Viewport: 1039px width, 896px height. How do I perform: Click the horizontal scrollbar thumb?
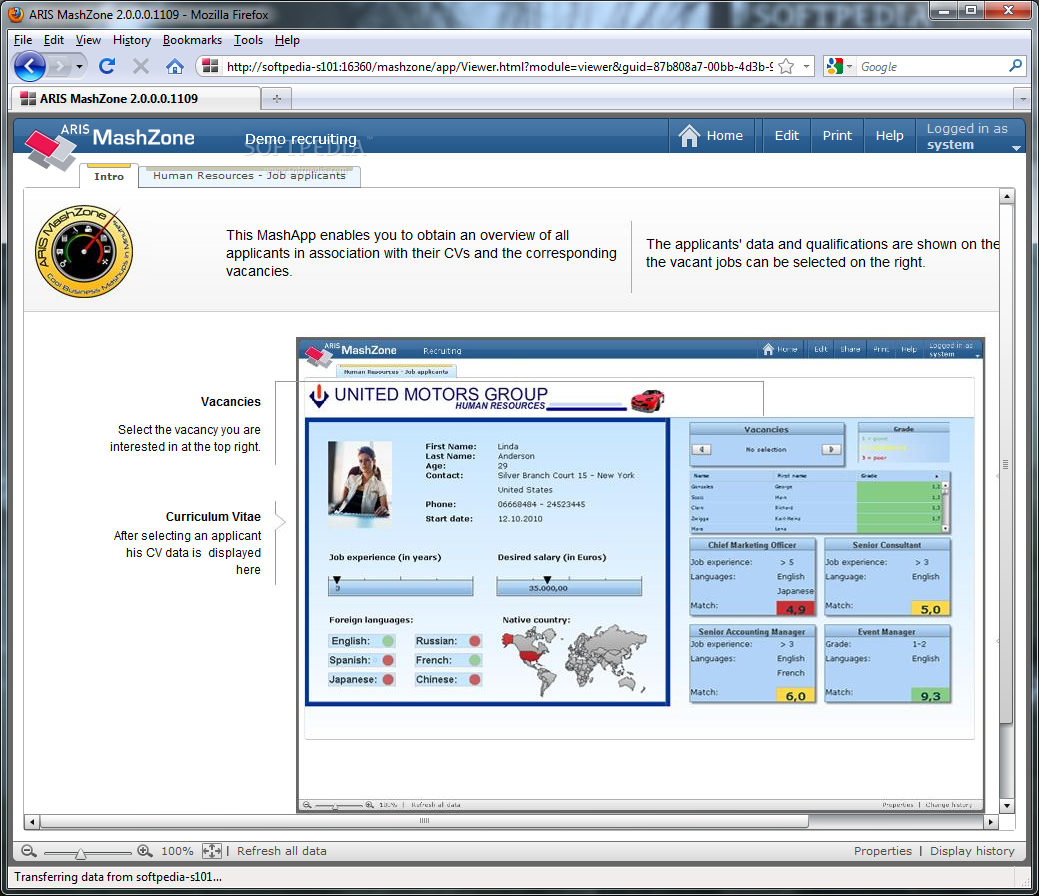[x=424, y=822]
